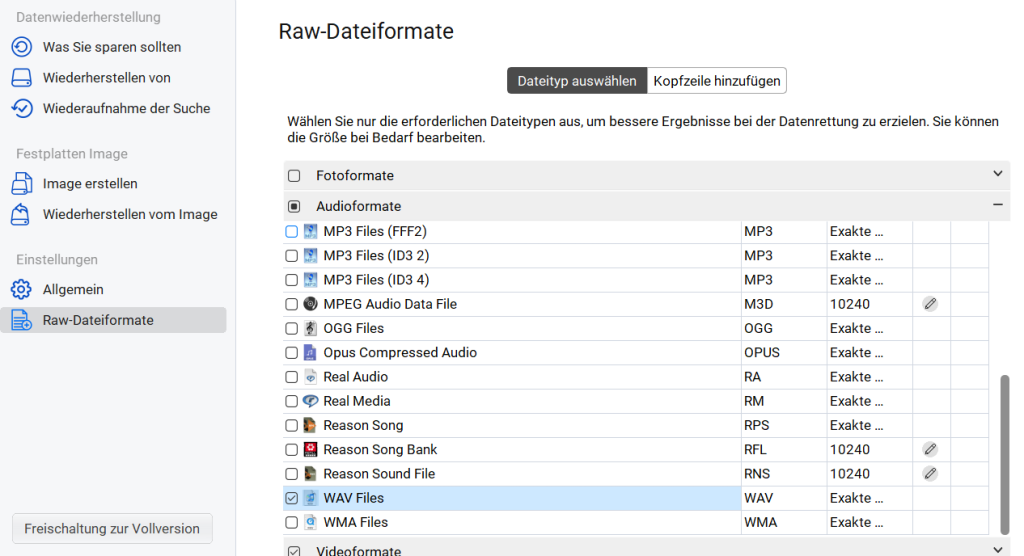1024x556 pixels.
Task: Switch to 'Kopfzeile hinzufügen' tab
Action: pyautogui.click(x=716, y=81)
